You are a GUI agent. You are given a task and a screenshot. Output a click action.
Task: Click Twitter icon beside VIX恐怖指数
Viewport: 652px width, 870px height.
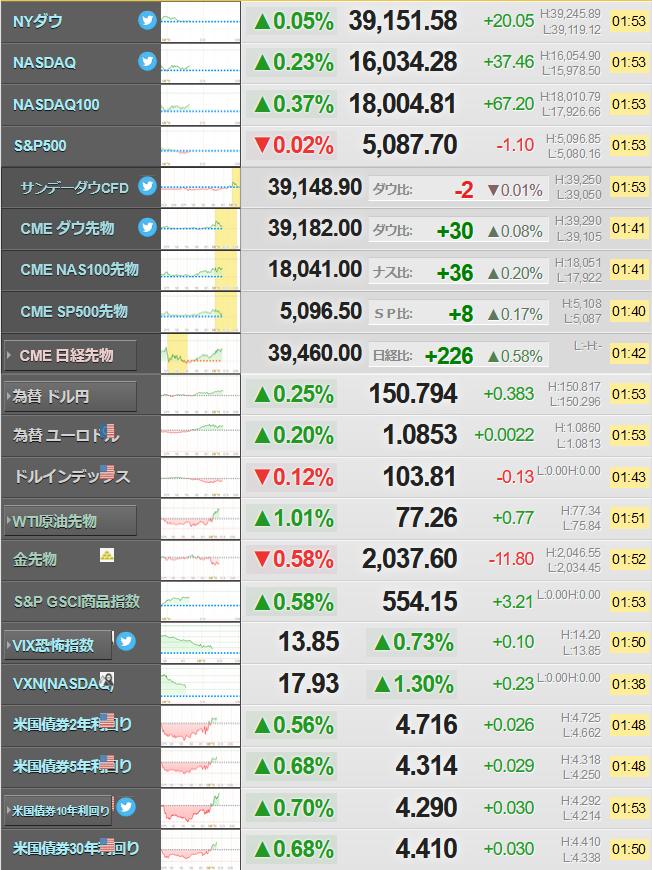click(126, 641)
